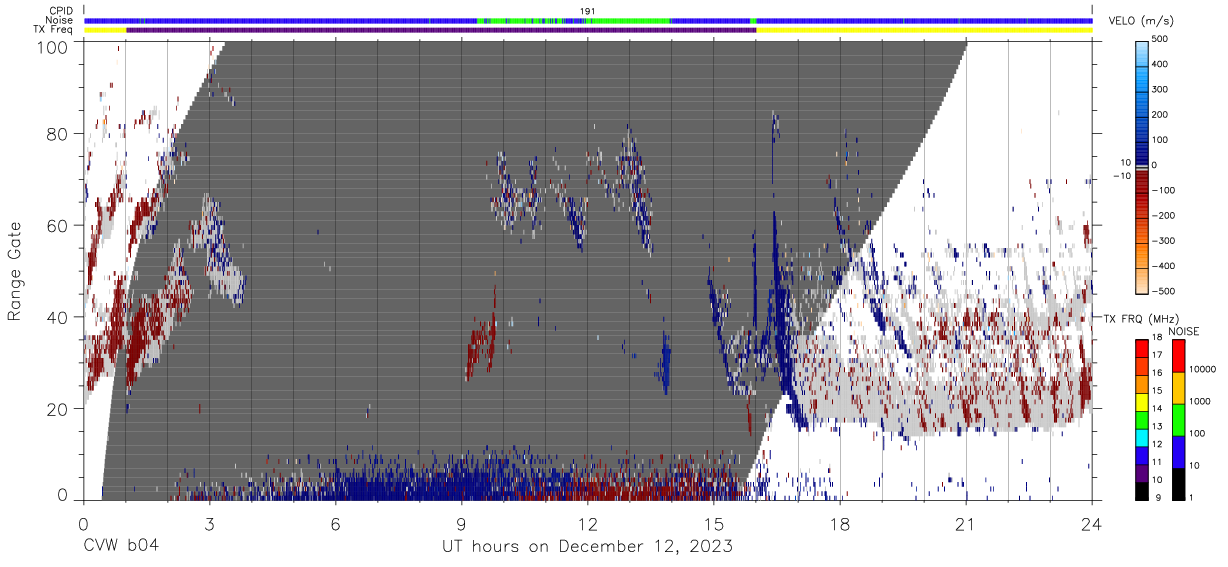Click x-axis tick label 3

[x=209, y=523]
